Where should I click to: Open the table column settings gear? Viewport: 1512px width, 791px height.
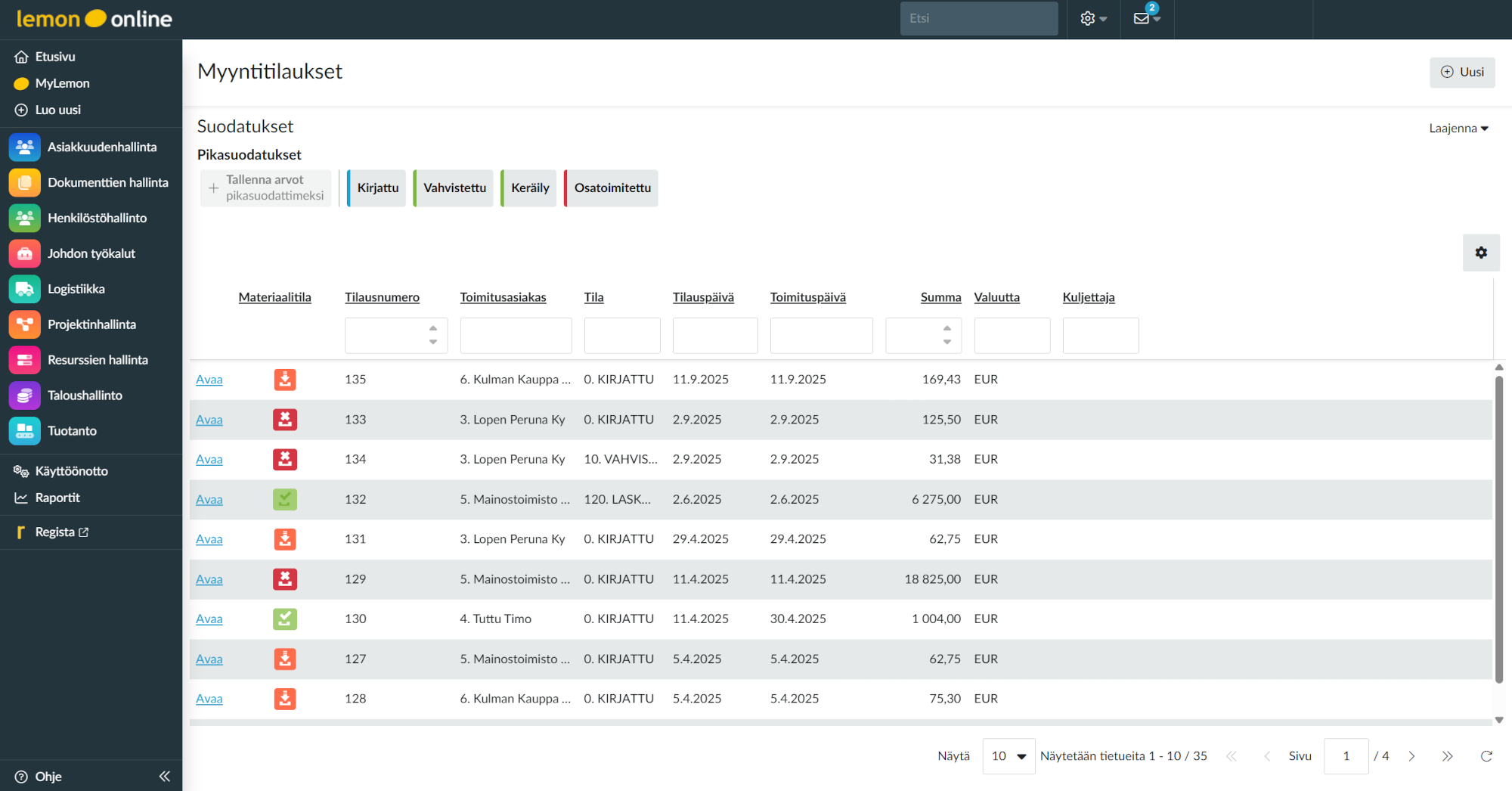1481,253
